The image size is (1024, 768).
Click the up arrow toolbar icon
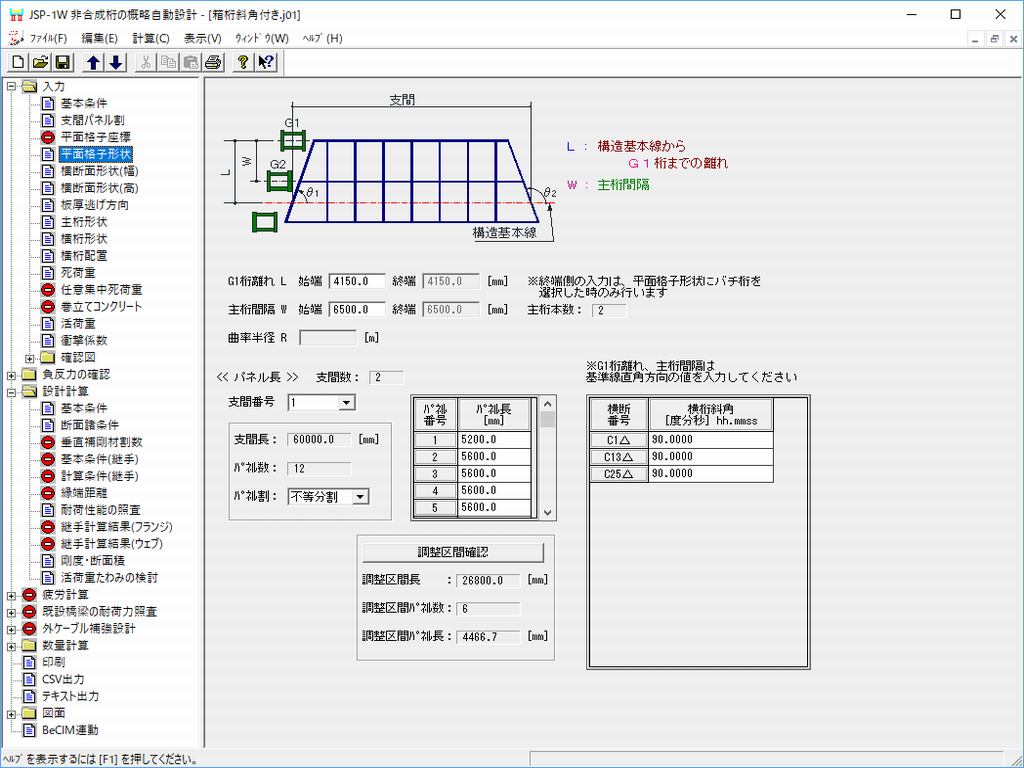tap(93, 62)
